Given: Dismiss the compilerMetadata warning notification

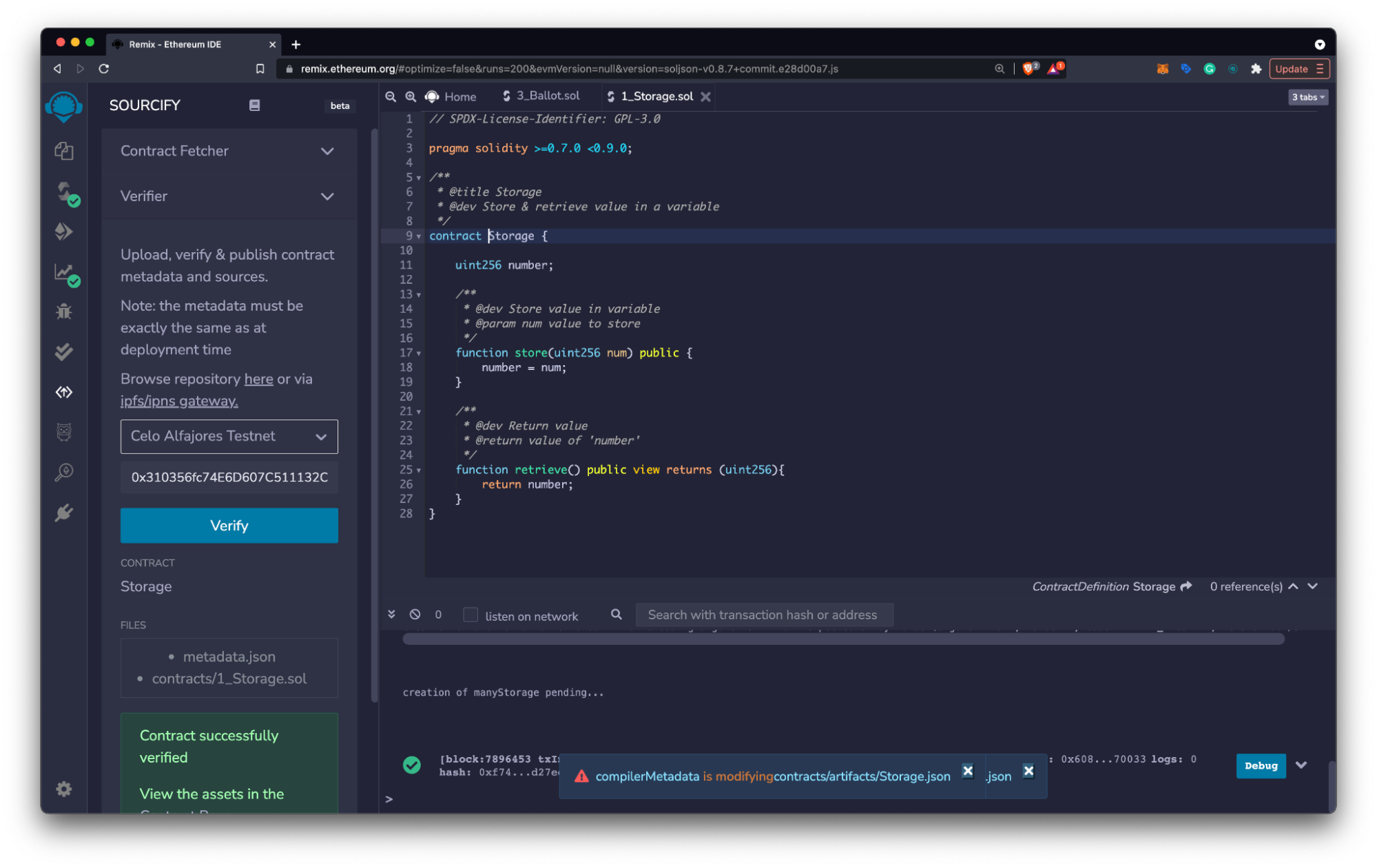Looking at the screenshot, I should pos(965,771).
